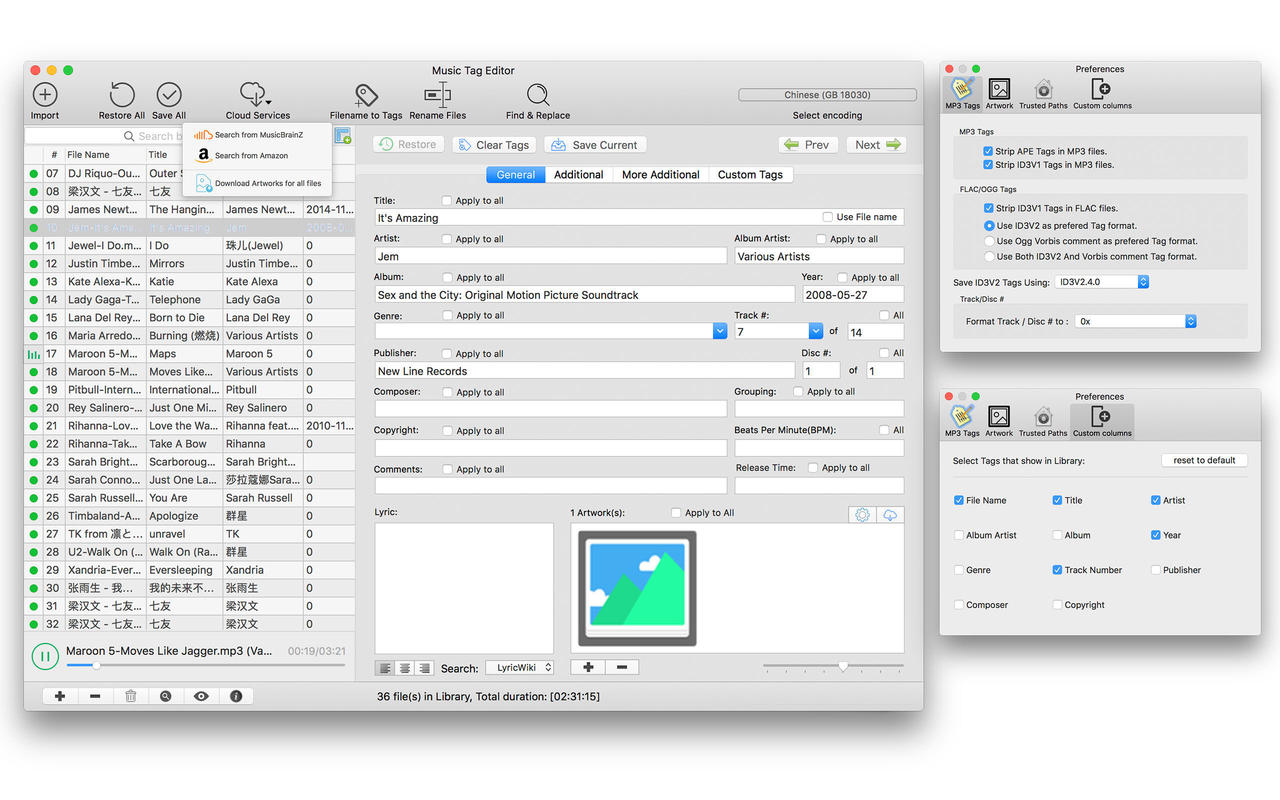Click the Filename to Tags icon
This screenshot has width=1280, height=800.
coord(366,95)
